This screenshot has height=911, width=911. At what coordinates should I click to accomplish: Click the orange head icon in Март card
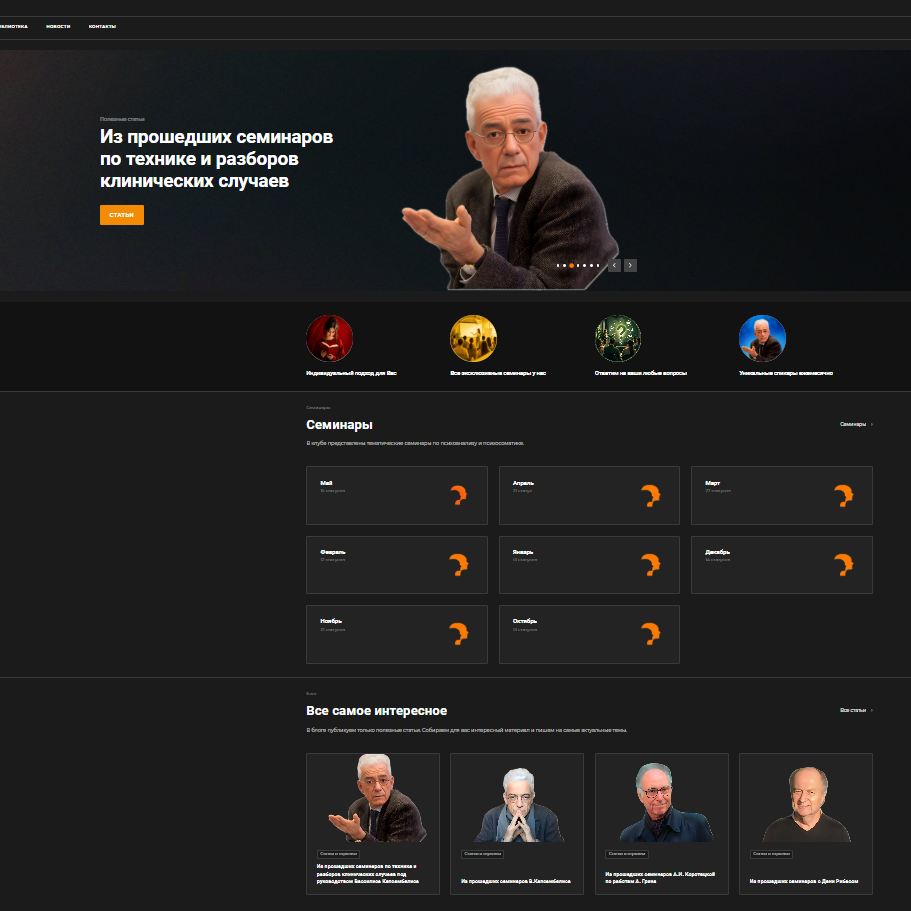tap(843, 495)
